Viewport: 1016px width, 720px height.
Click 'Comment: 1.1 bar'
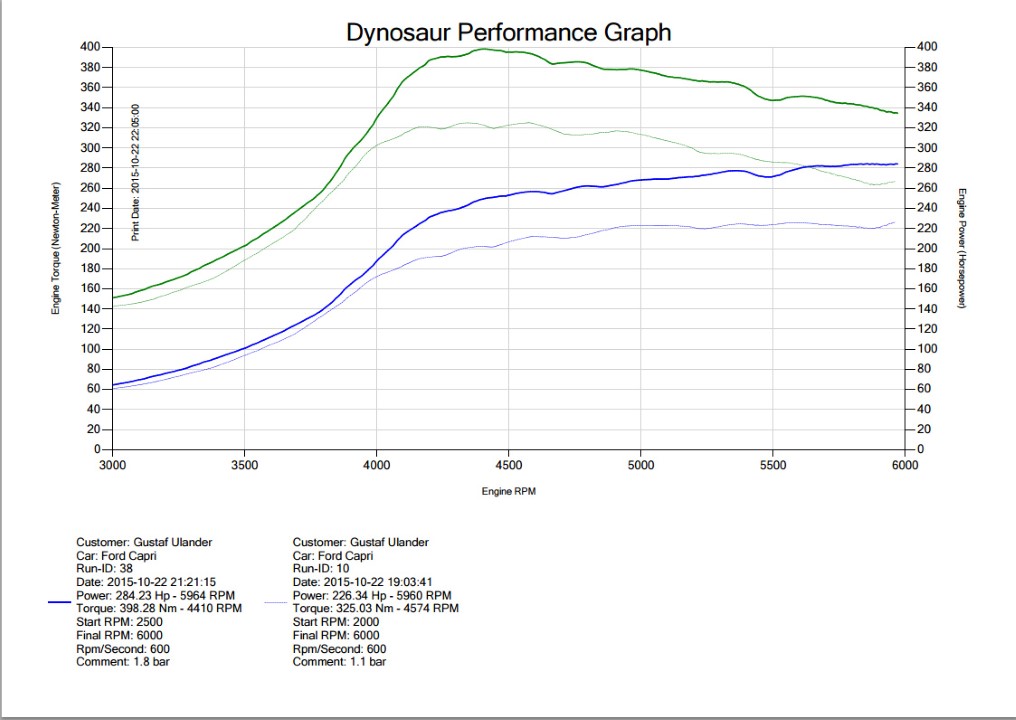tap(339, 662)
